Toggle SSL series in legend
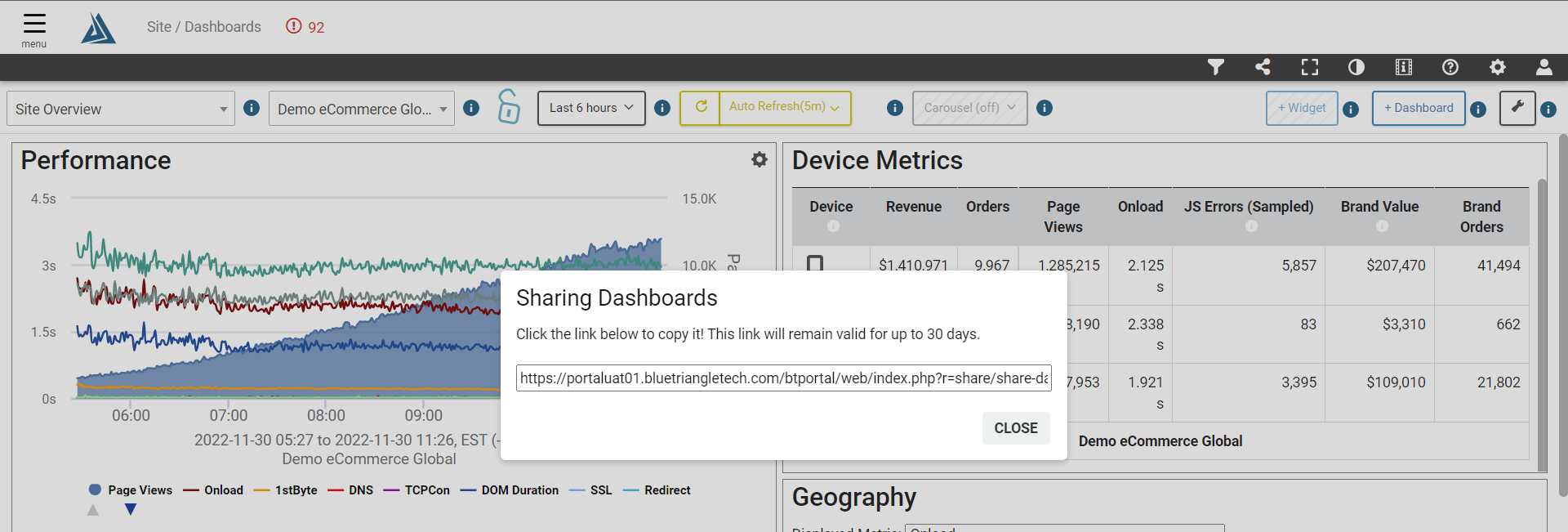Image resolution: width=1568 pixels, height=532 pixels. [x=590, y=490]
